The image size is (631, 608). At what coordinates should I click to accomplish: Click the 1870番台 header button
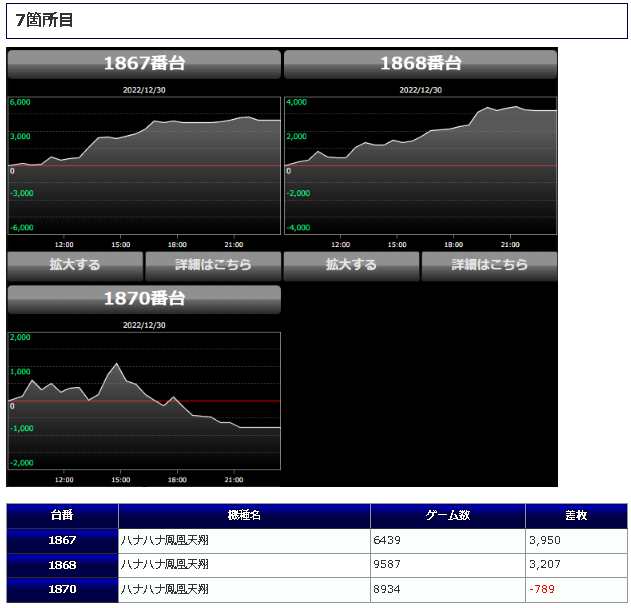point(144,299)
